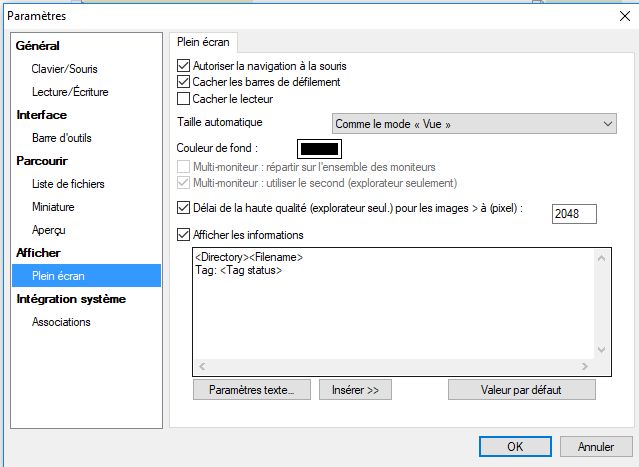Confirm settings with the OK button

point(514,446)
